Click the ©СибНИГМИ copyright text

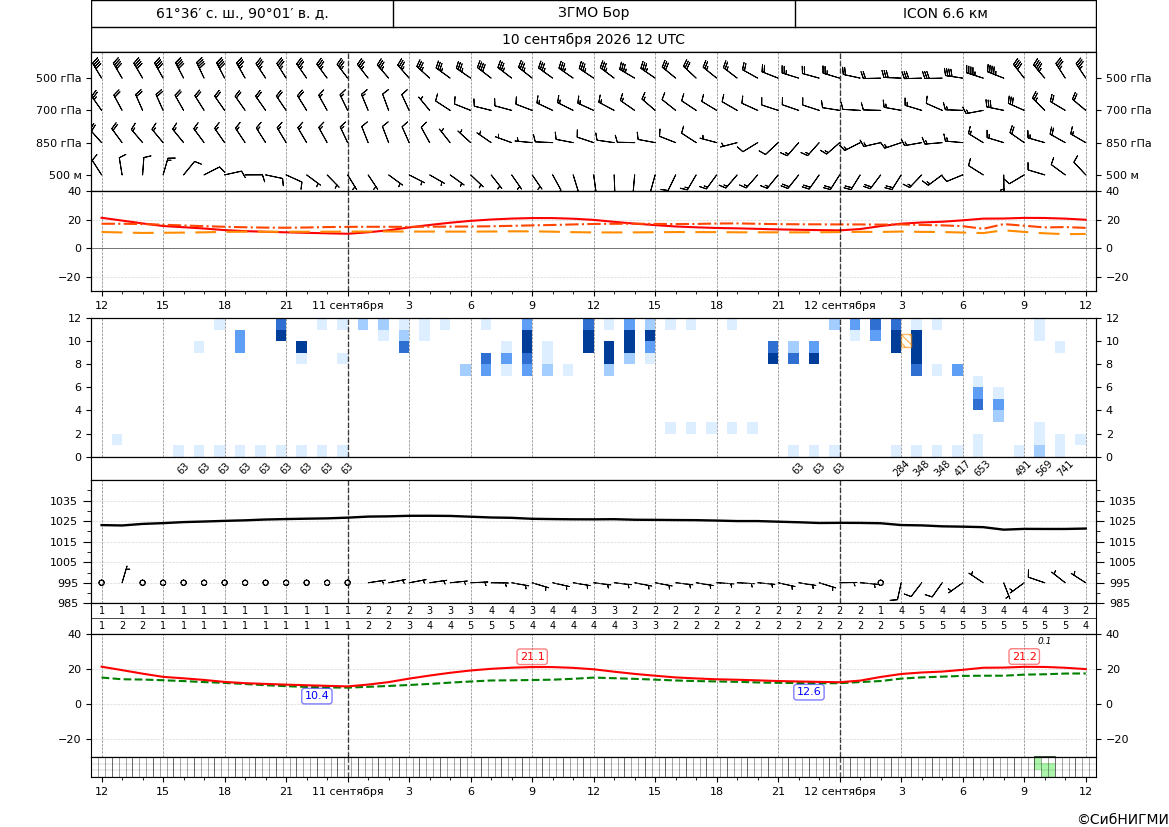1122,819
